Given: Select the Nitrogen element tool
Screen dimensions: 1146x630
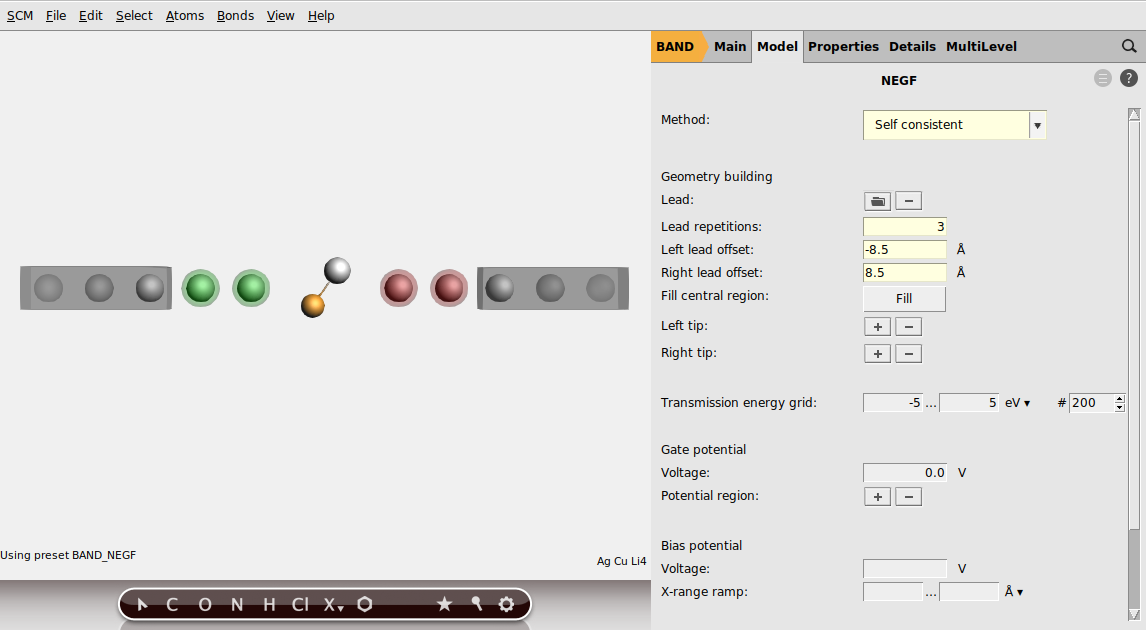Looking at the screenshot, I should pyautogui.click(x=236, y=604).
